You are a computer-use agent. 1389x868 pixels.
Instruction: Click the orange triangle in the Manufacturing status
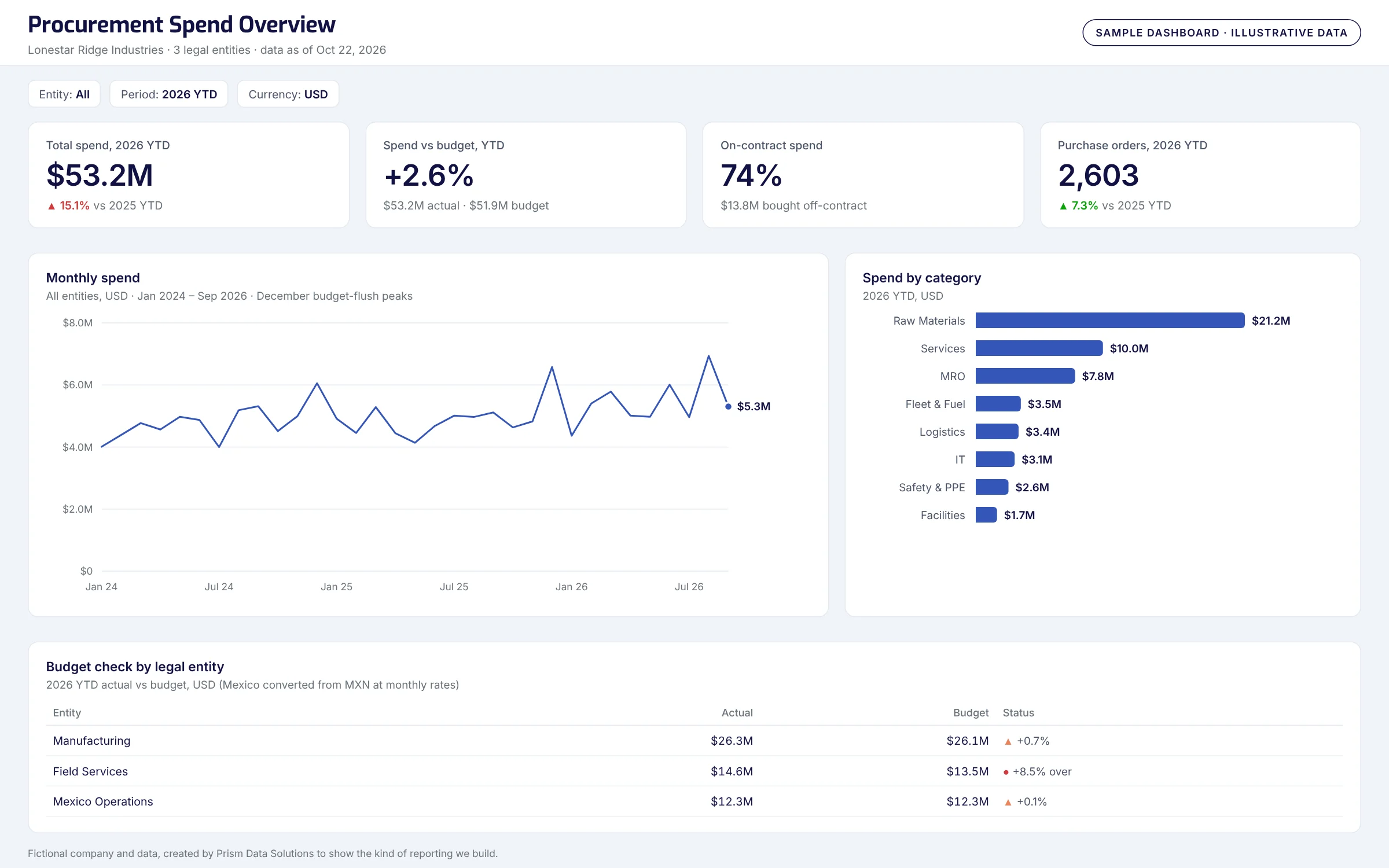pyautogui.click(x=1008, y=742)
